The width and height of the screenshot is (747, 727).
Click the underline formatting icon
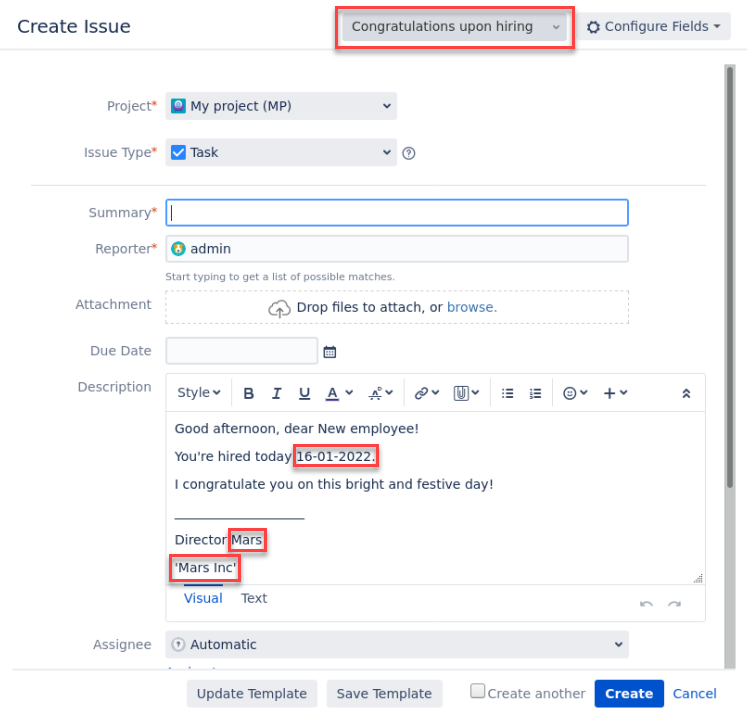tap(305, 393)
